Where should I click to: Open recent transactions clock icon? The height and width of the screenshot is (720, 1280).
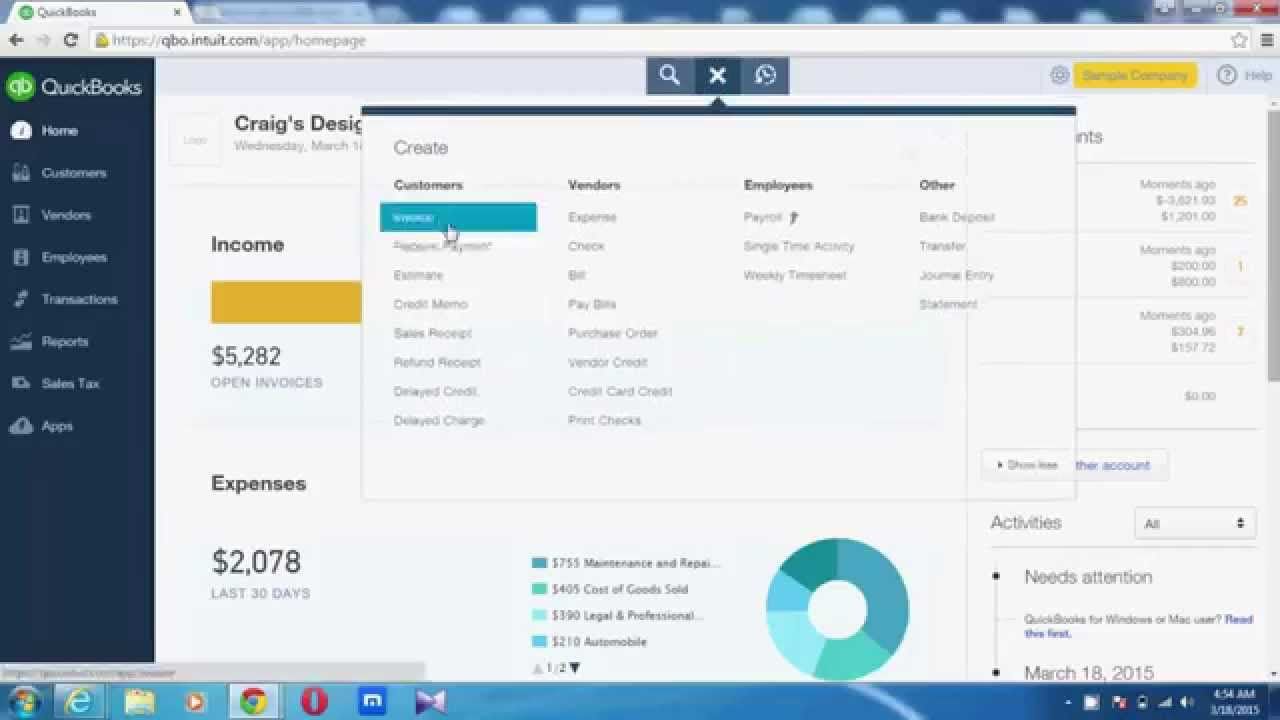click(x=765, y=75)
